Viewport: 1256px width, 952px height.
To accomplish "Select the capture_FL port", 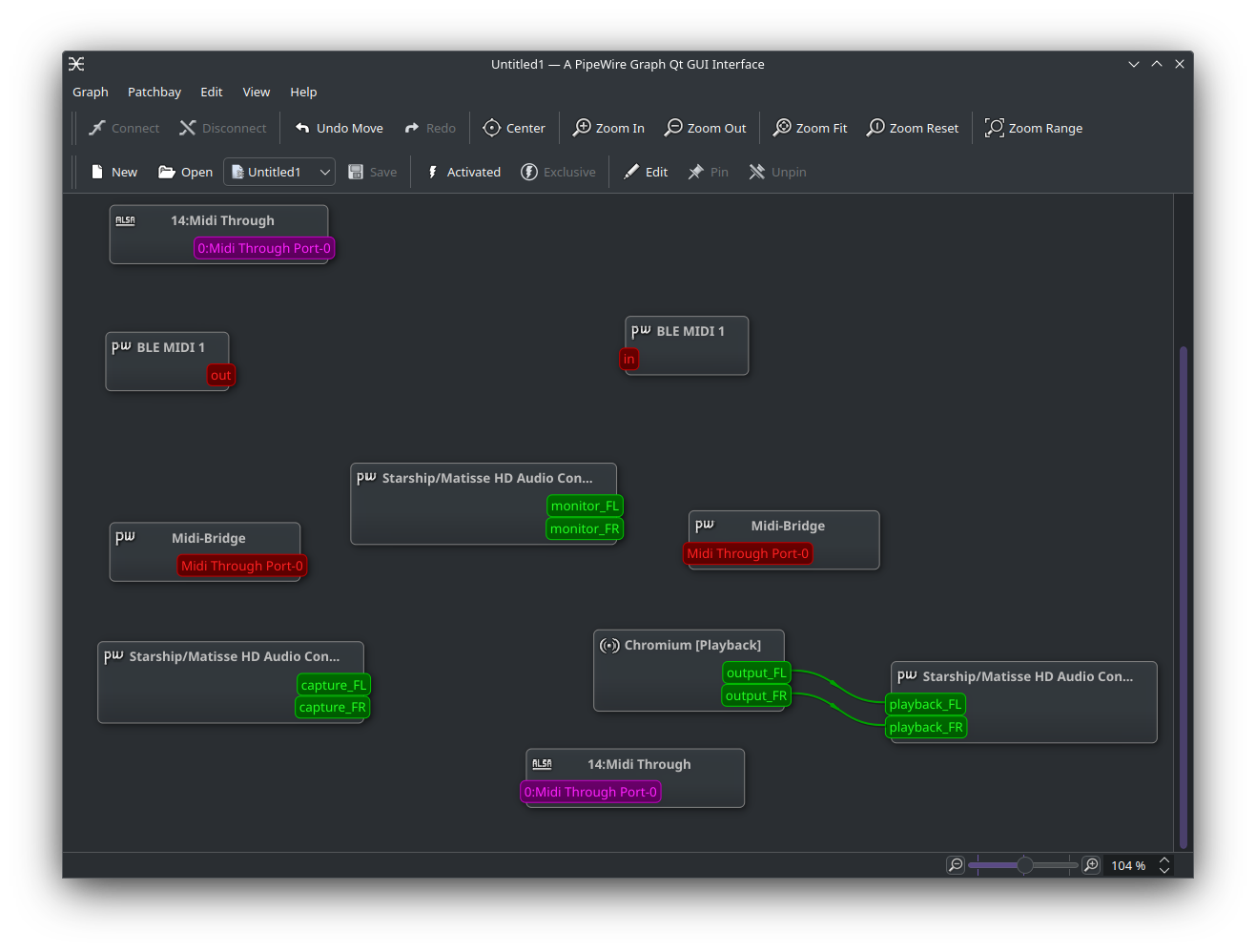I will point(334,685).
